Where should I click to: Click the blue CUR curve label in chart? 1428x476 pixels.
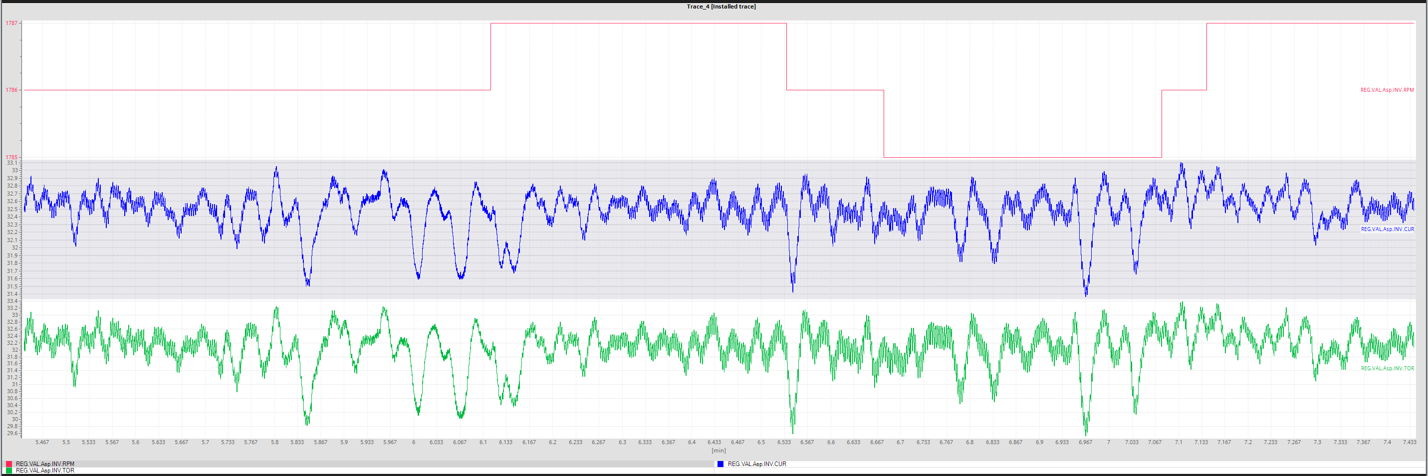click(1387, 229)
